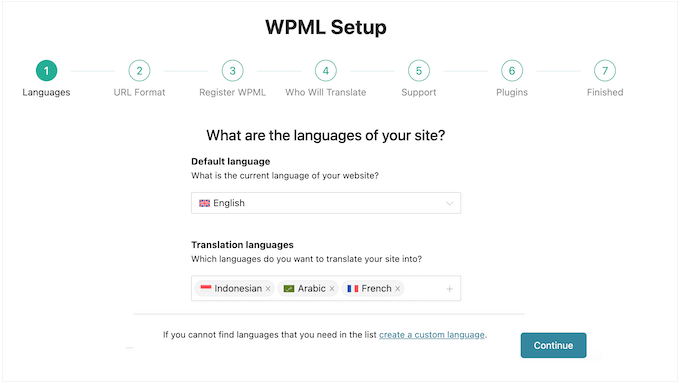Click the English flag icon

(x=204, y=203)
